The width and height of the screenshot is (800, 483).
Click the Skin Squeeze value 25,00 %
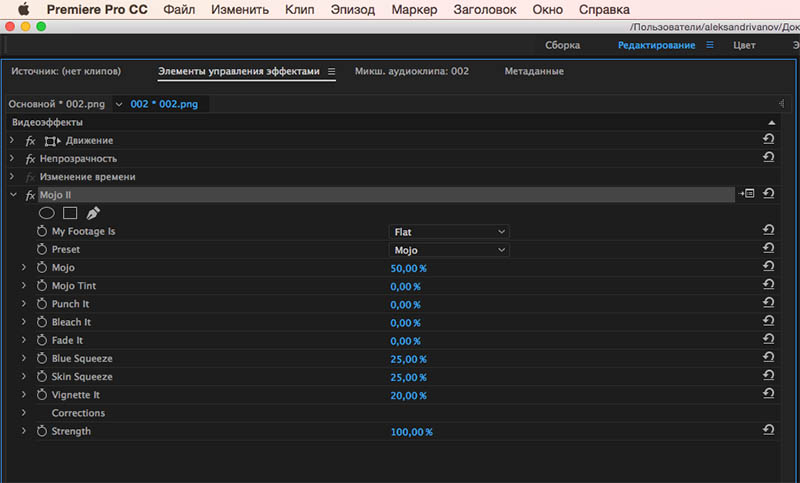(408, 377)
